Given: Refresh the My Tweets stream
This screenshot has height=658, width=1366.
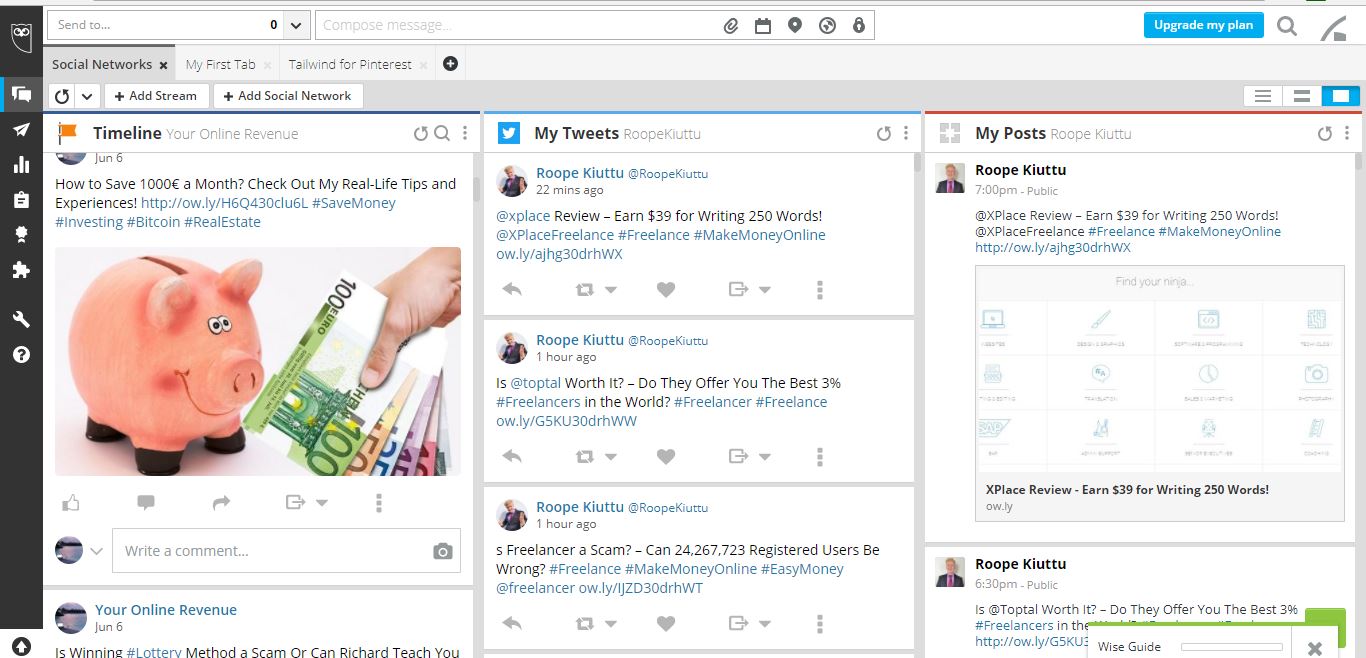Looking at the screenshot, I should (x=884, y=133).
